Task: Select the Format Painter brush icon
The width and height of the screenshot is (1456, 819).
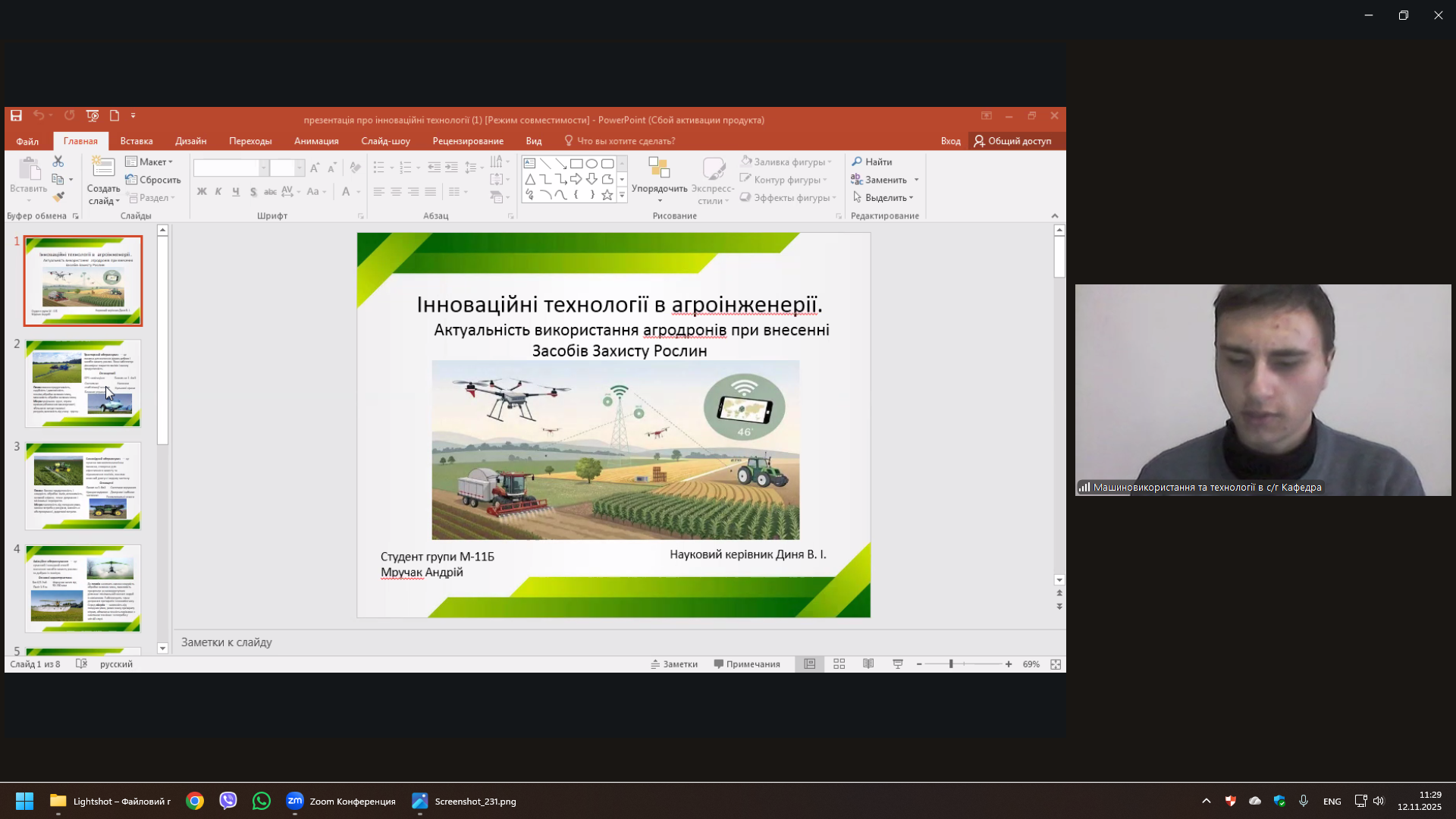Action: point(58,197)
